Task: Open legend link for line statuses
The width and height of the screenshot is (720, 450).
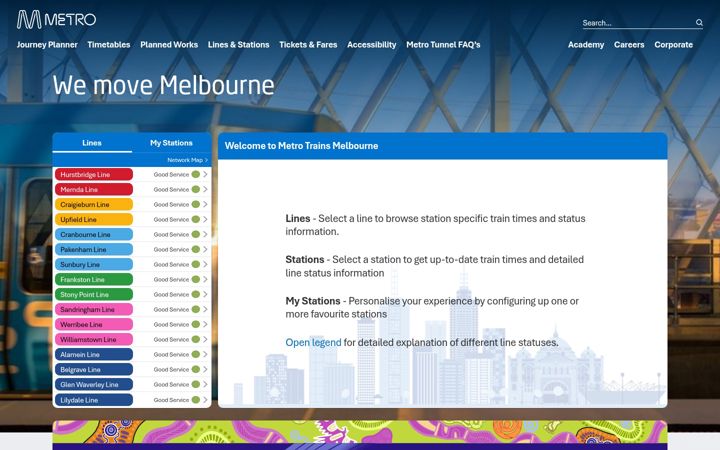Action: (313, 343)
